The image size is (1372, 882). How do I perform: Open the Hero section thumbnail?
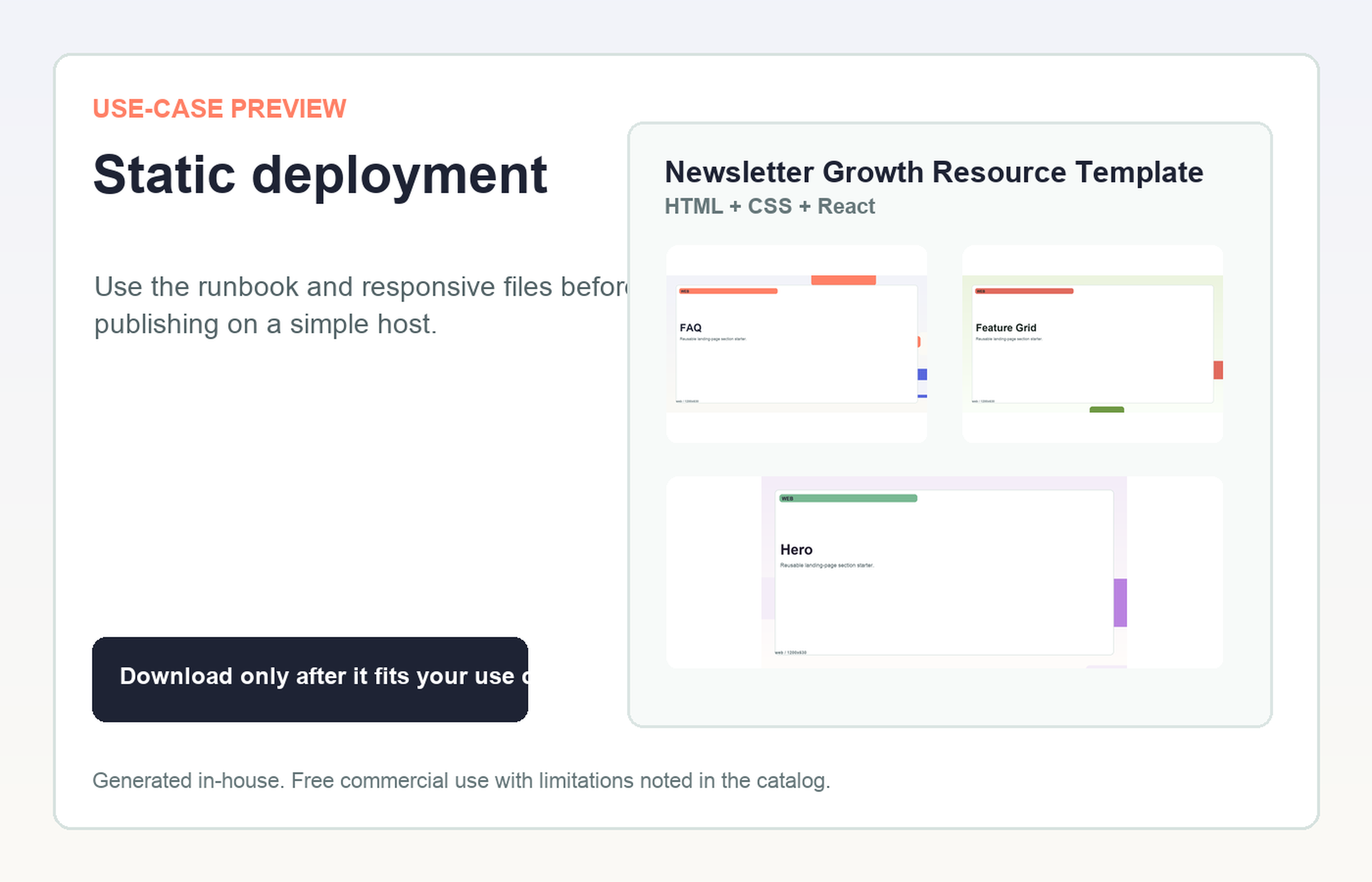944,572
